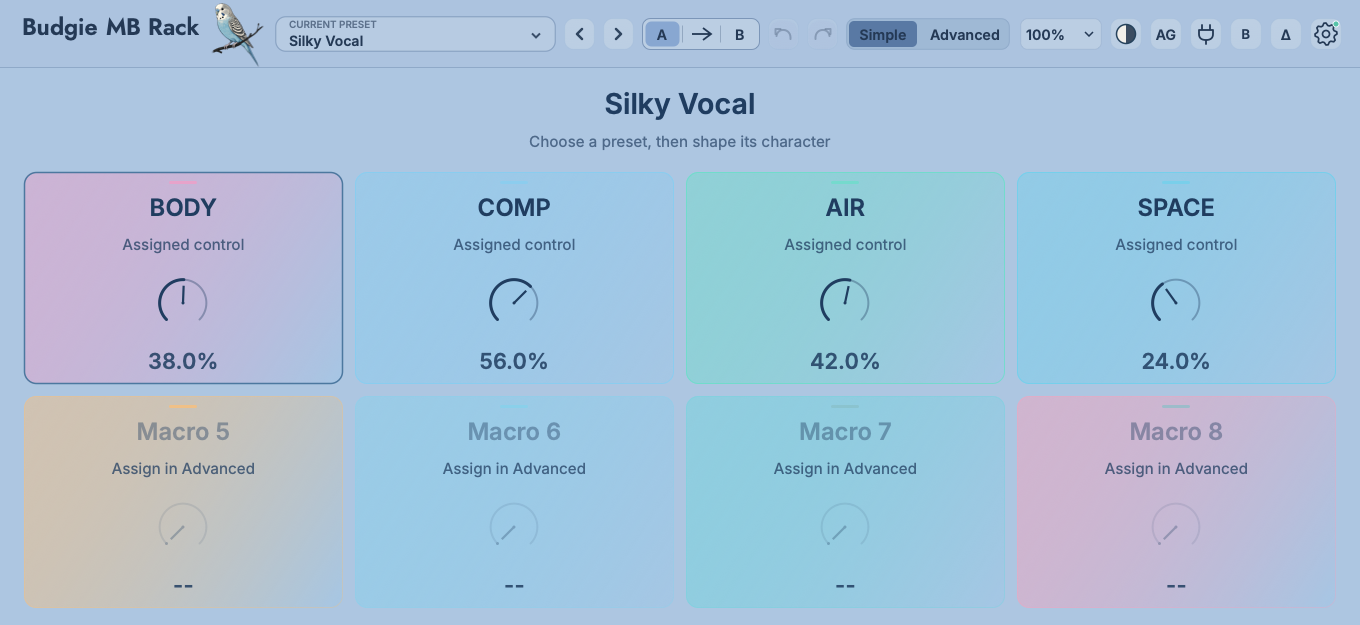Switch to Advanced view
Viewport: 1360px width, 625px height.
[965, 34]
